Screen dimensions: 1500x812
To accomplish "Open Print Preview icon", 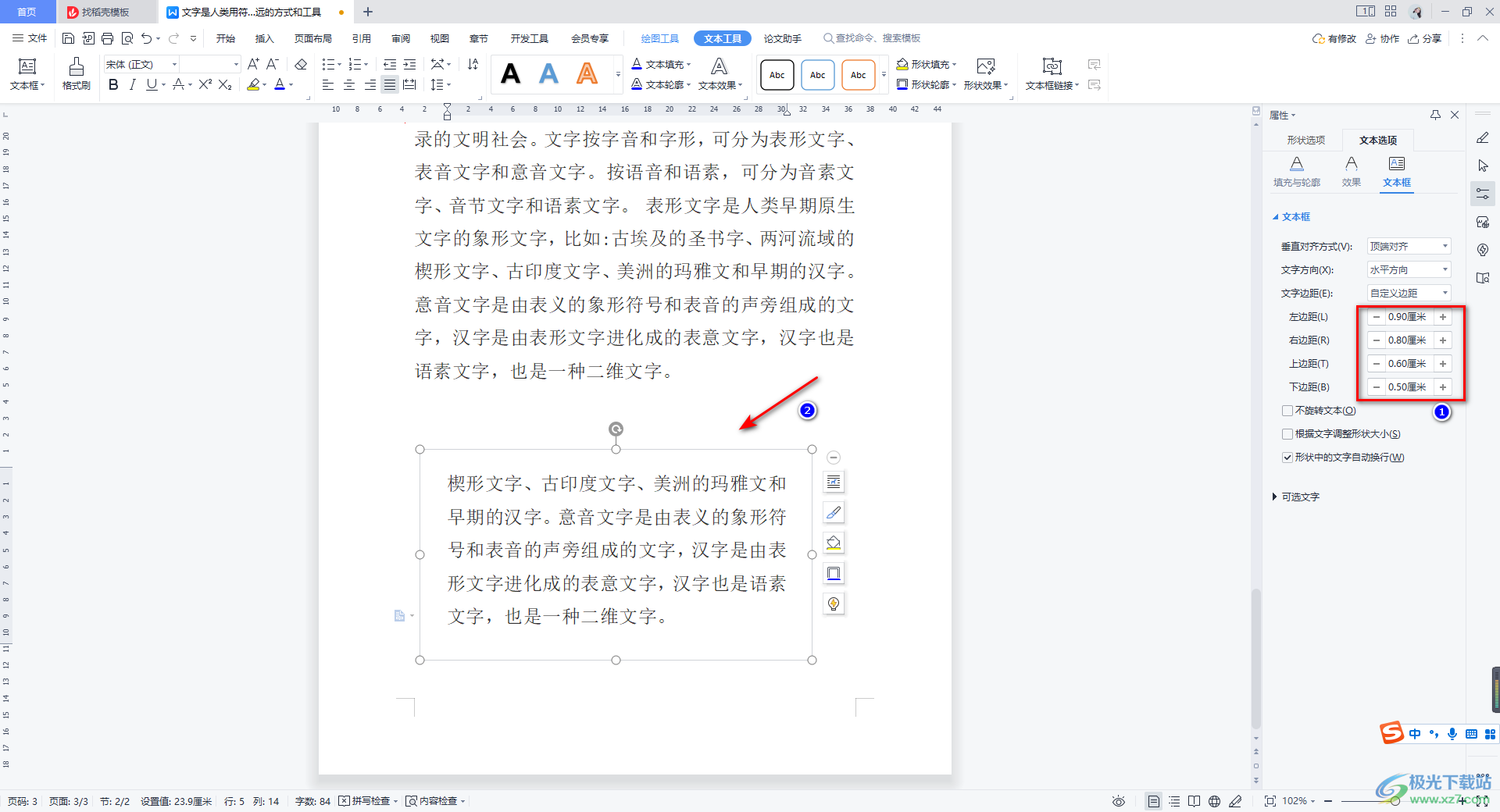I will tap(127, 38).
